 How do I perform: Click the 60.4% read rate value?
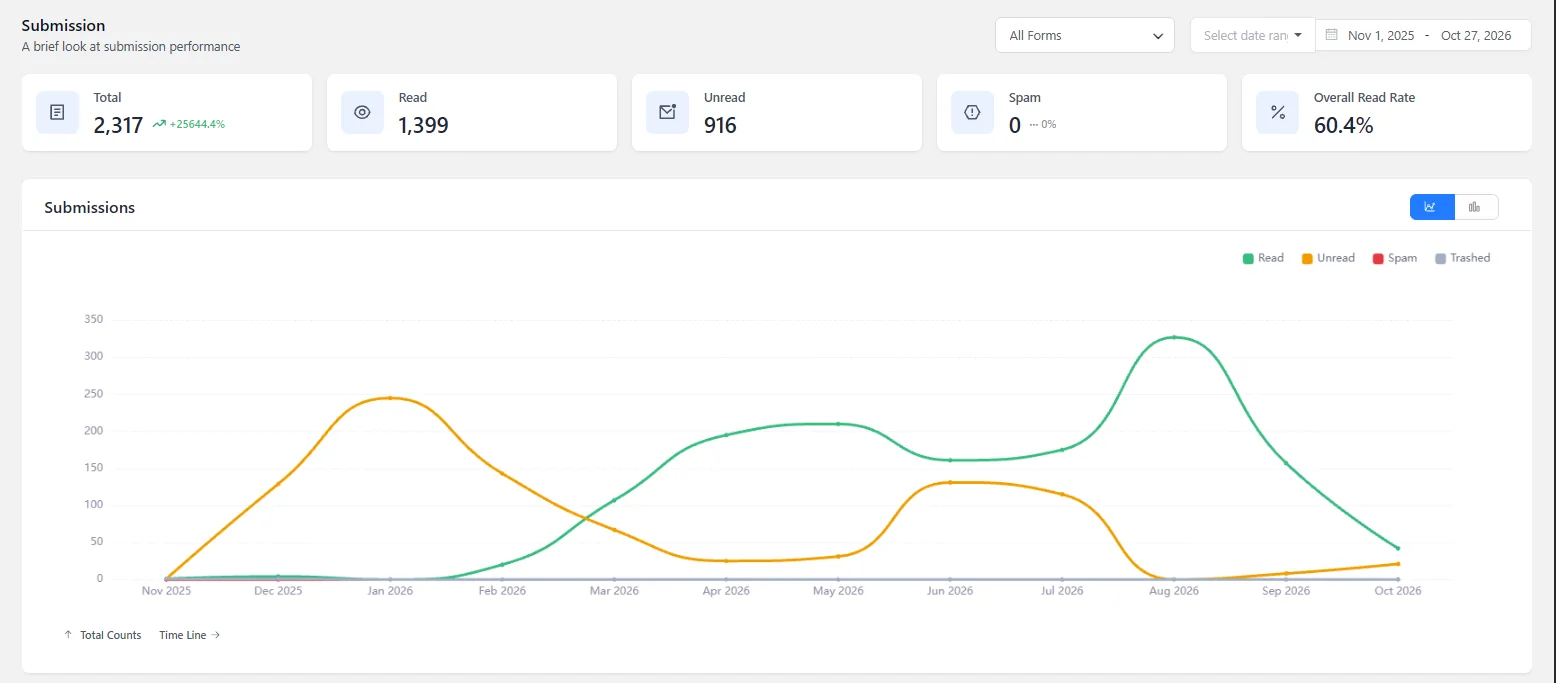pyautogui.click(x=1343, y=125)
